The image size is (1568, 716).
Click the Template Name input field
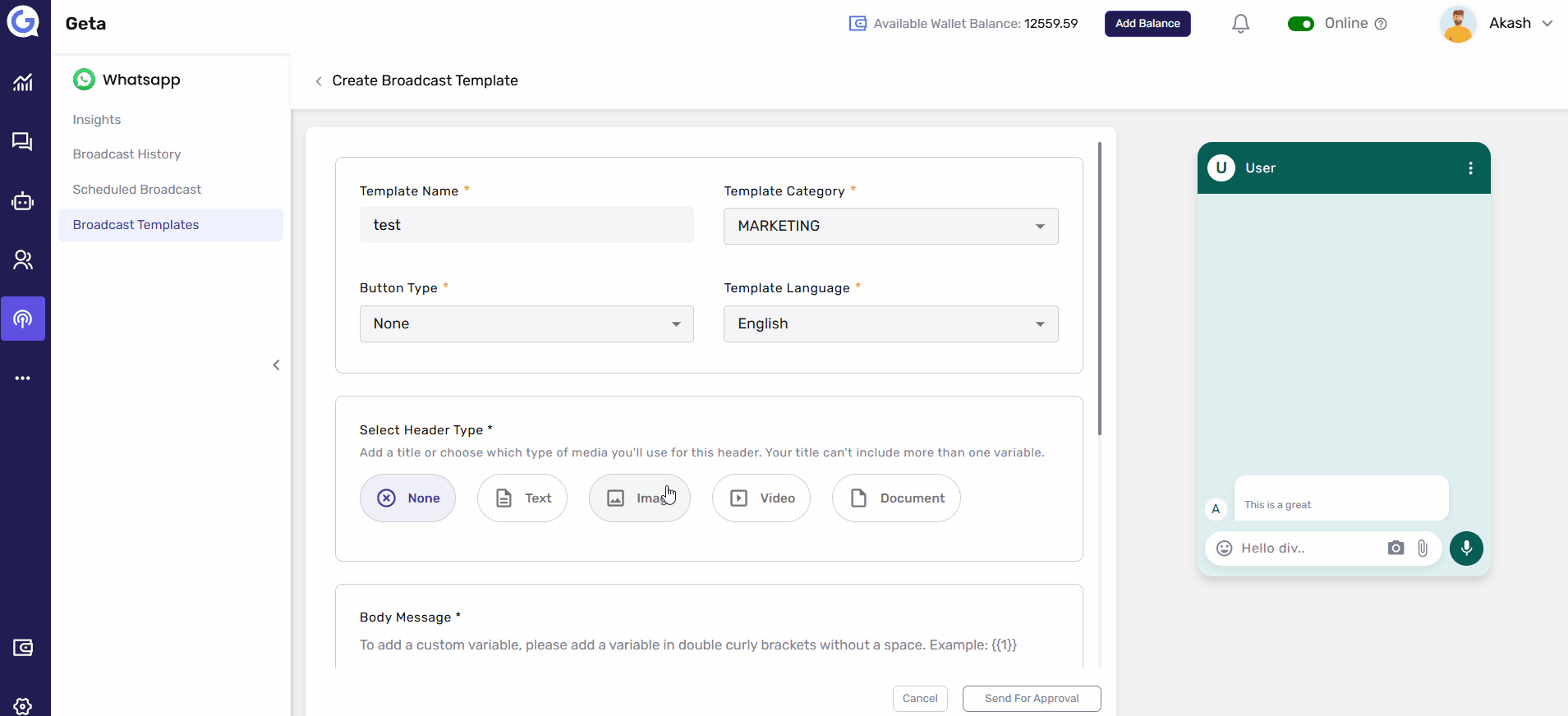526,225
